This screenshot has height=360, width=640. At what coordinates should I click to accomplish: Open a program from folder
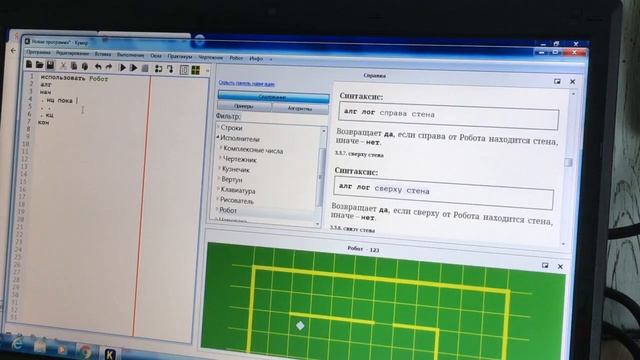tap(40, 64)
